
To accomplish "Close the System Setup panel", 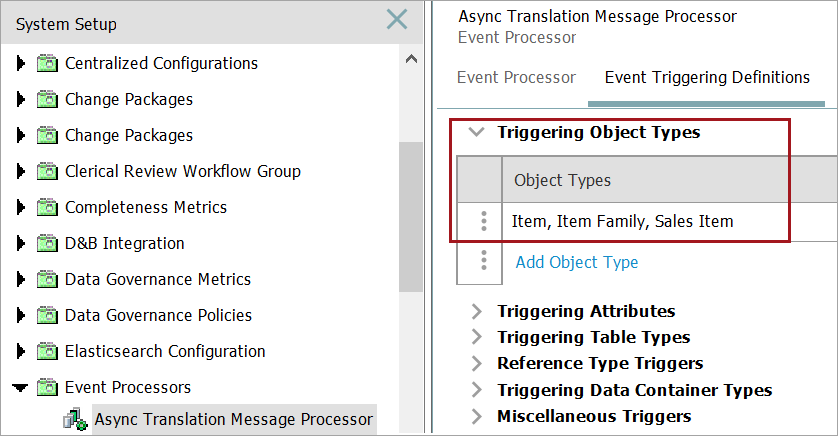I will coord(397,19).
